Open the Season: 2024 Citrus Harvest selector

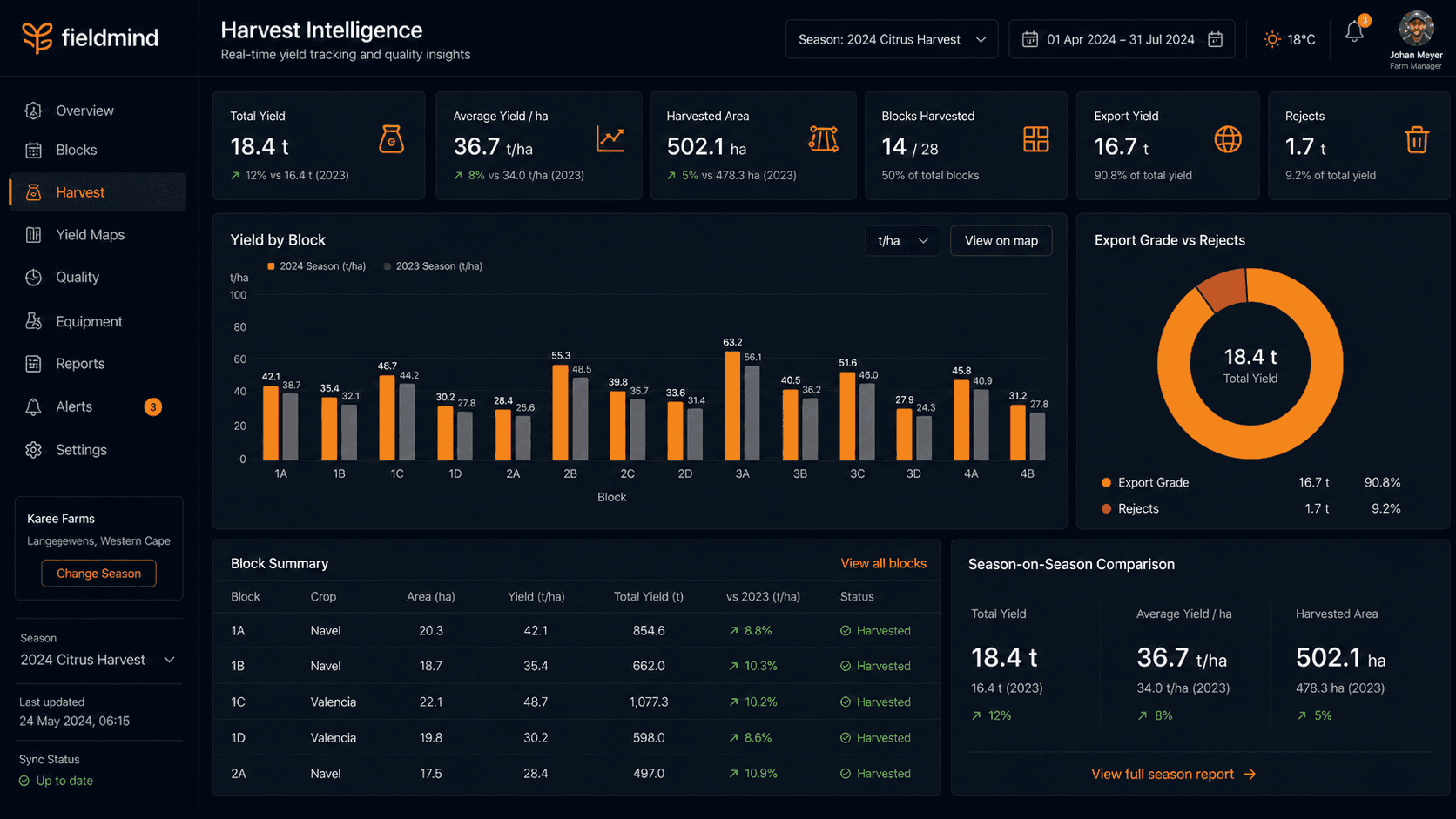click(x=892, y=39)
